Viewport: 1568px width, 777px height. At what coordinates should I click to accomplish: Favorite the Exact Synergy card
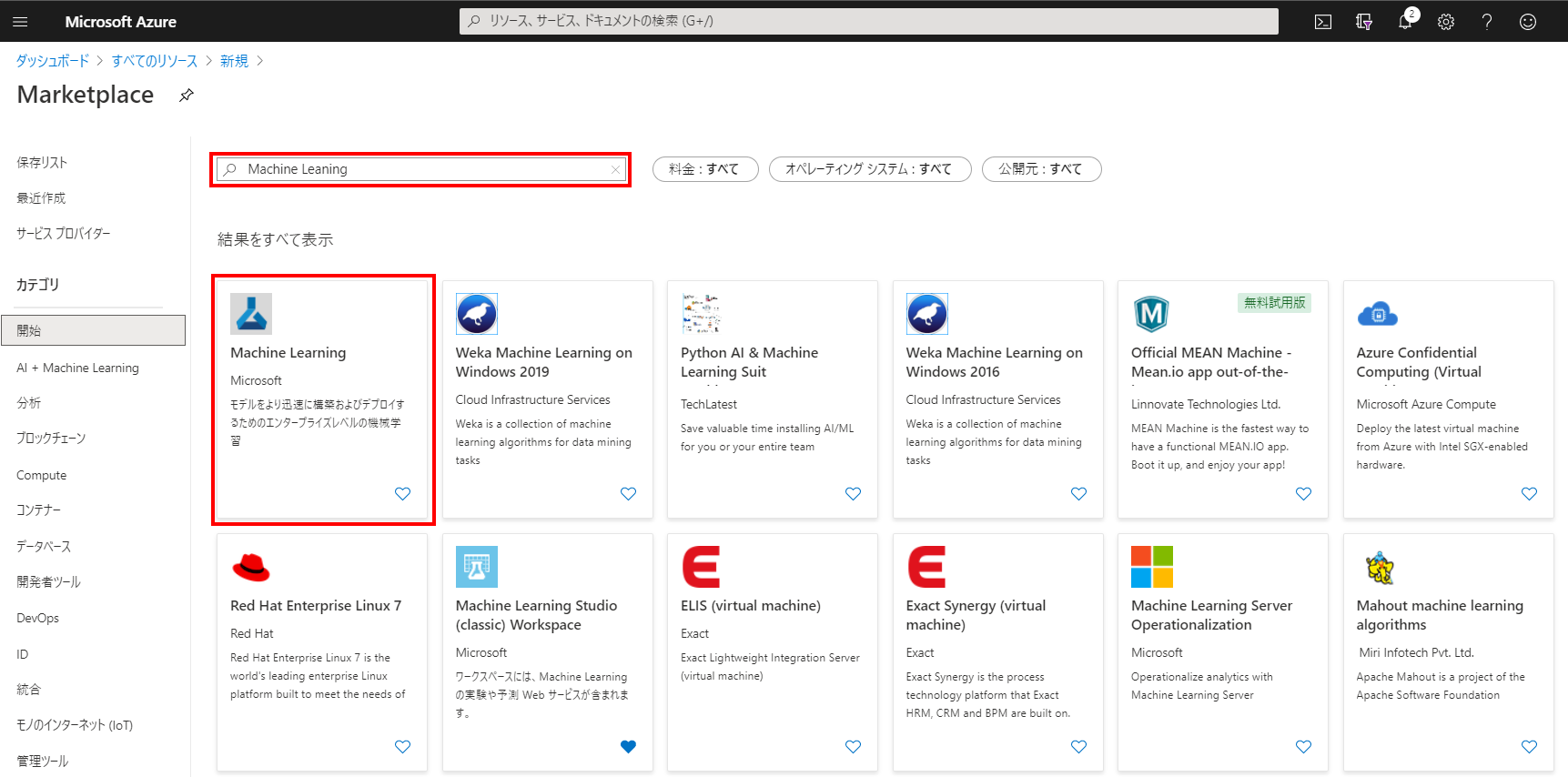pyautogui.click(x=1078, y=747)
